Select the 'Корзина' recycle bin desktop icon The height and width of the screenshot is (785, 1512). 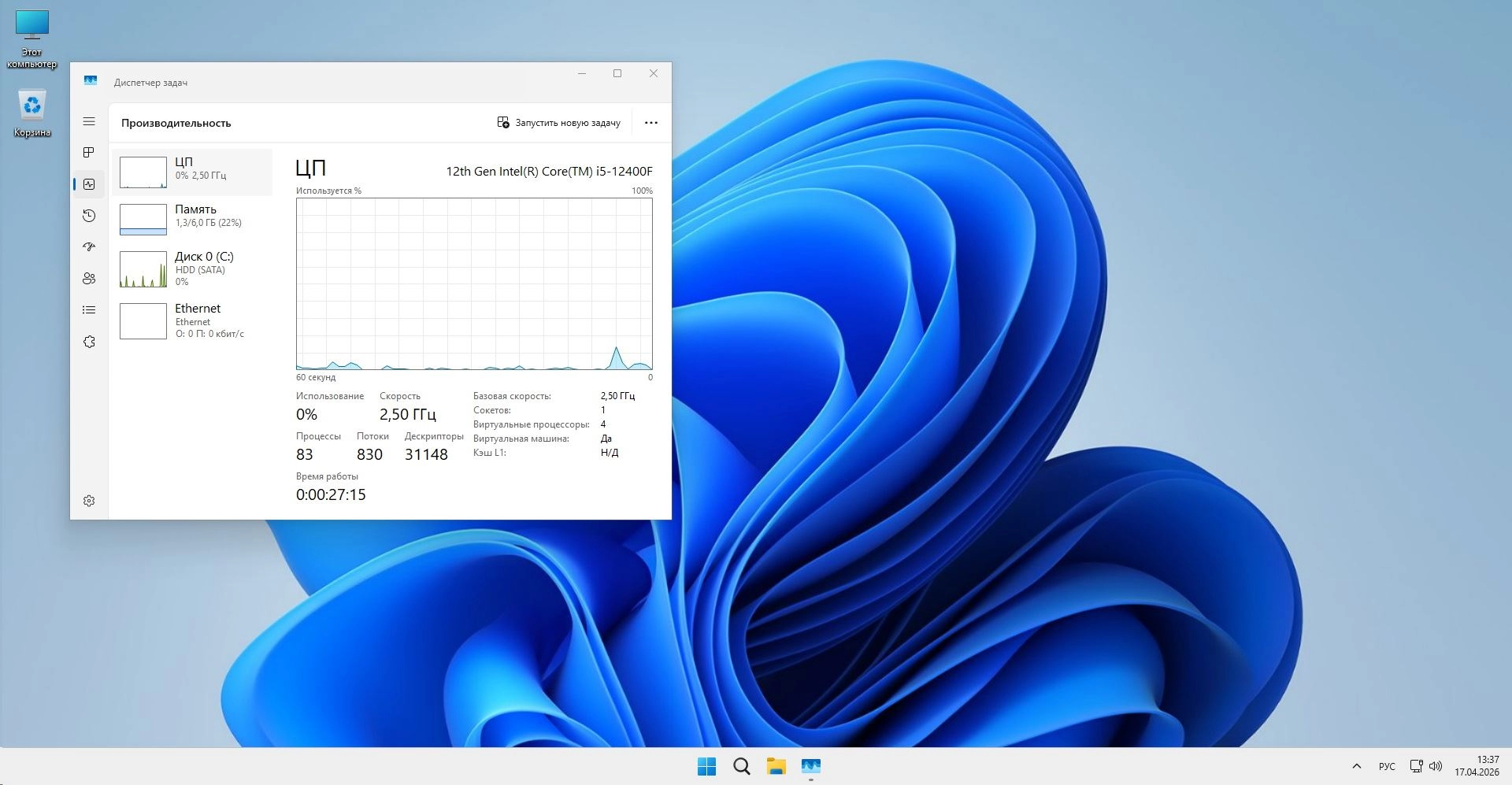32,113
